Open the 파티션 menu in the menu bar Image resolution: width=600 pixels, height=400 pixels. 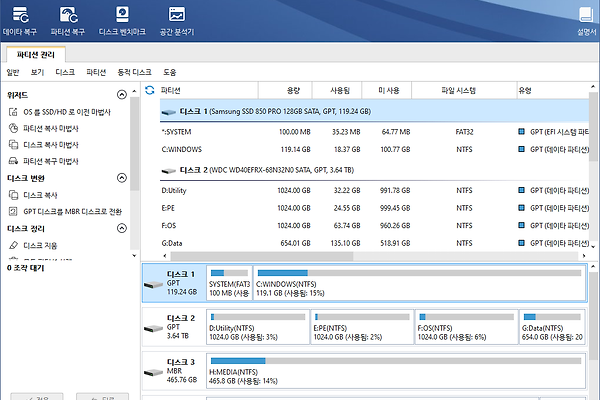pyautogui.click(x=96, y=72)
